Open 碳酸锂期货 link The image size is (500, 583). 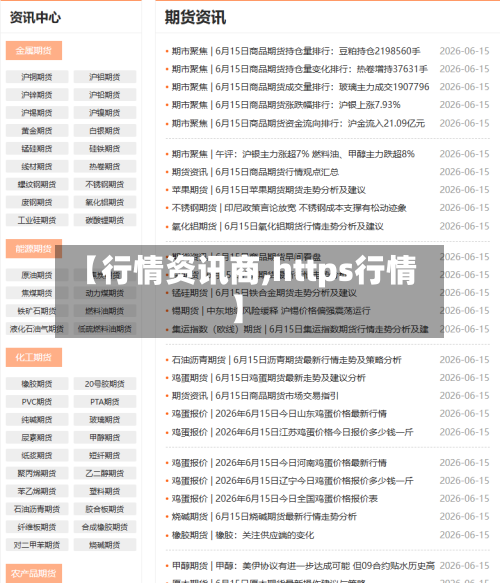105,220
